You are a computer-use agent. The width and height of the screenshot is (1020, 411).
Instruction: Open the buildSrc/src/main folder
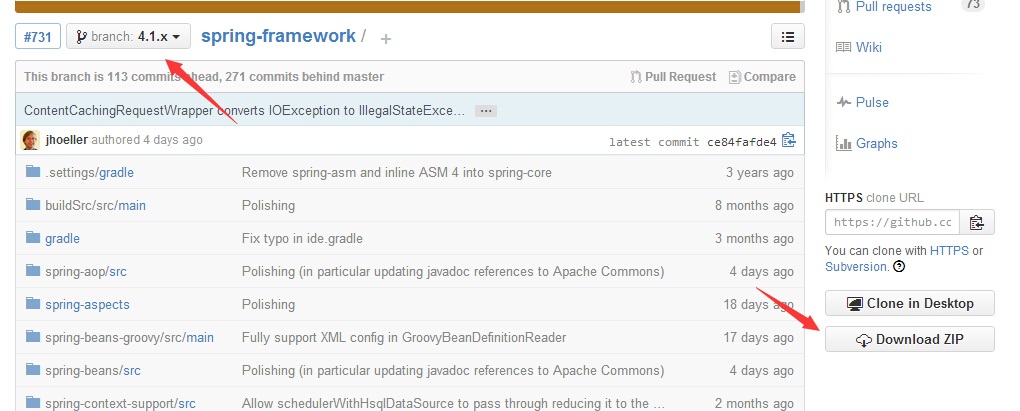(x=96, y=206)
